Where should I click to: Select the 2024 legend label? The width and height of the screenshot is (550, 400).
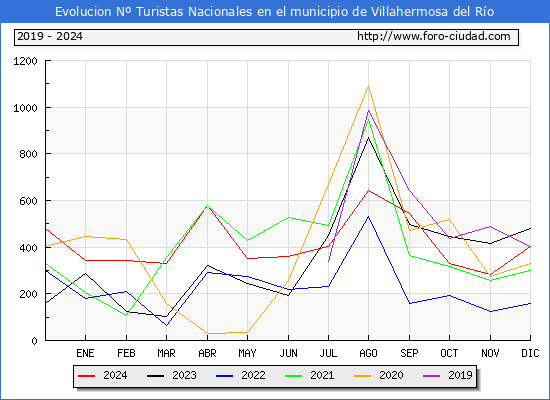115,375
